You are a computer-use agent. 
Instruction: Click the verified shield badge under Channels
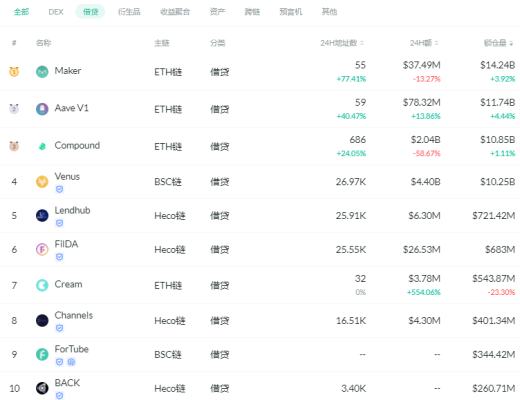click(59, 328)
